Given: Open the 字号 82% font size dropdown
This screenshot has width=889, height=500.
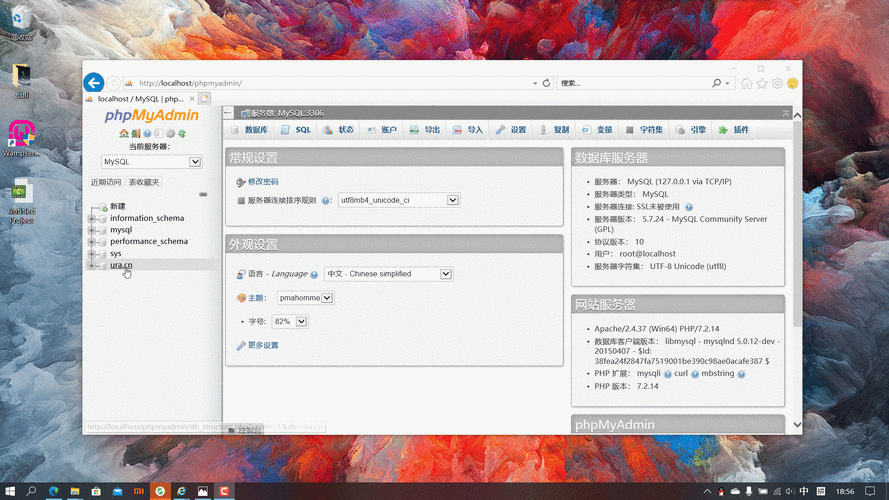Looking at the screenshot, I should tap(290, 321).
